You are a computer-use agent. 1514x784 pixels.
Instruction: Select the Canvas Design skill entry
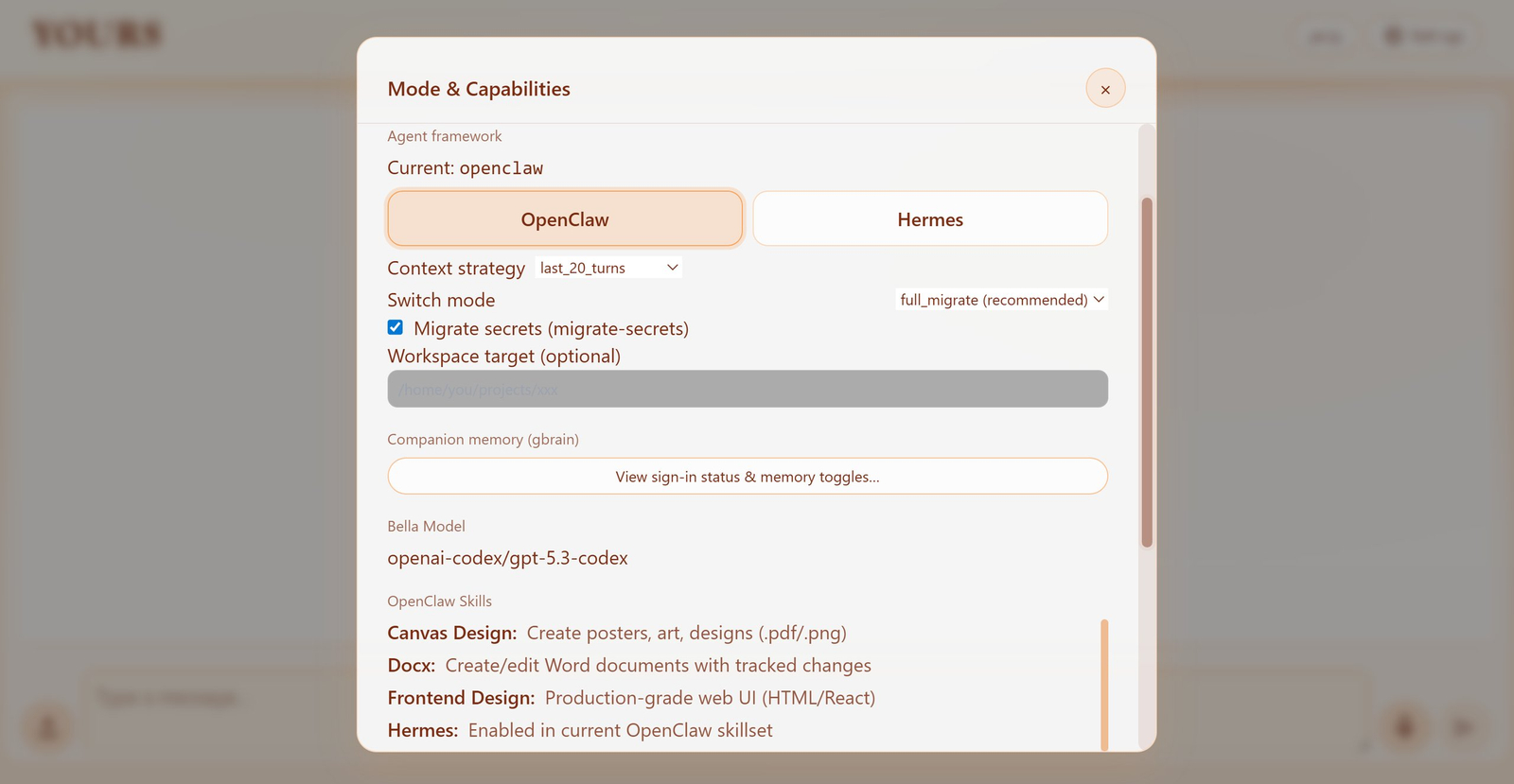click(x=617, y=634)
